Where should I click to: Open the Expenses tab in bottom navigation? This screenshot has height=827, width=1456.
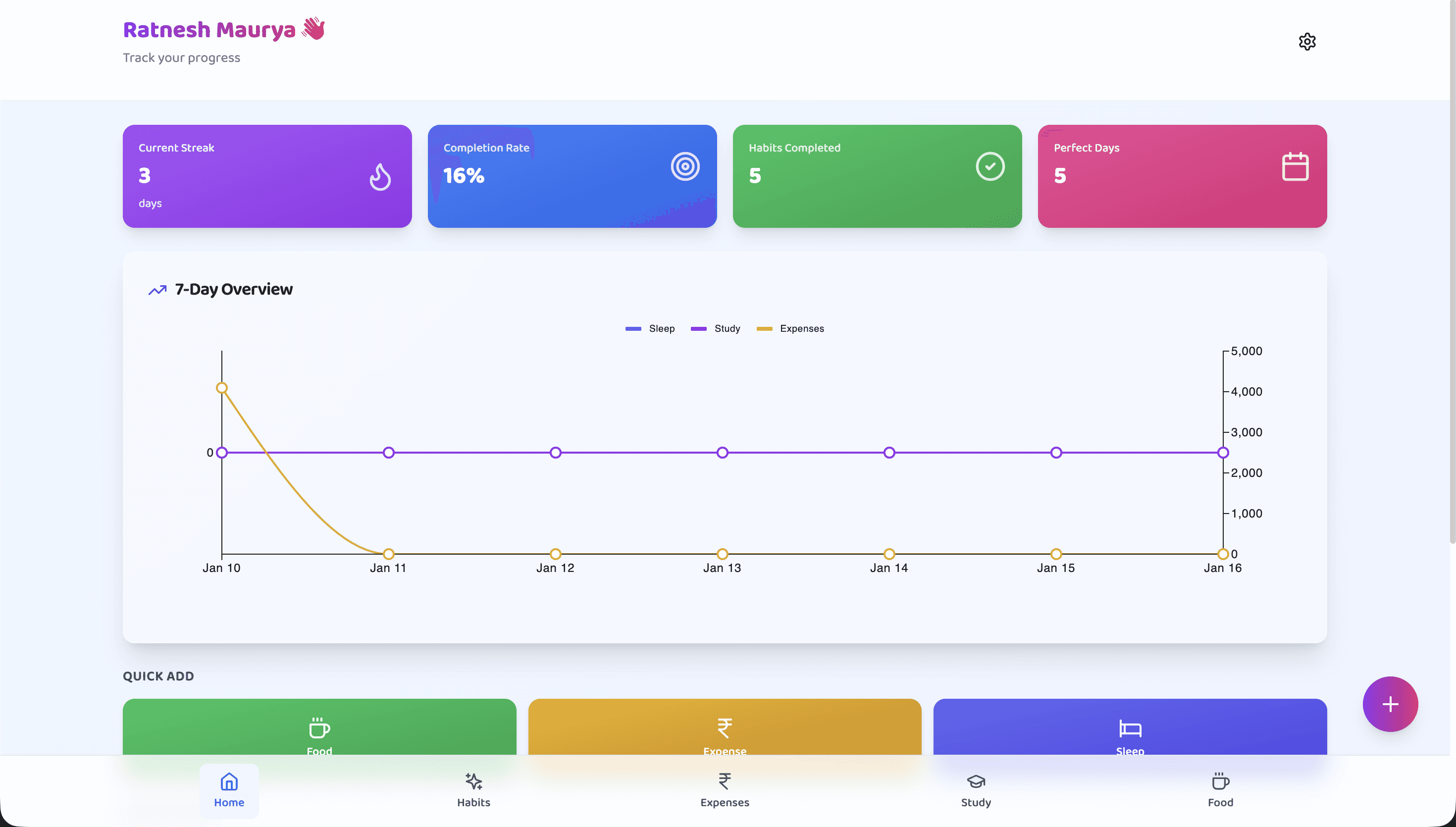coord(724,790)
